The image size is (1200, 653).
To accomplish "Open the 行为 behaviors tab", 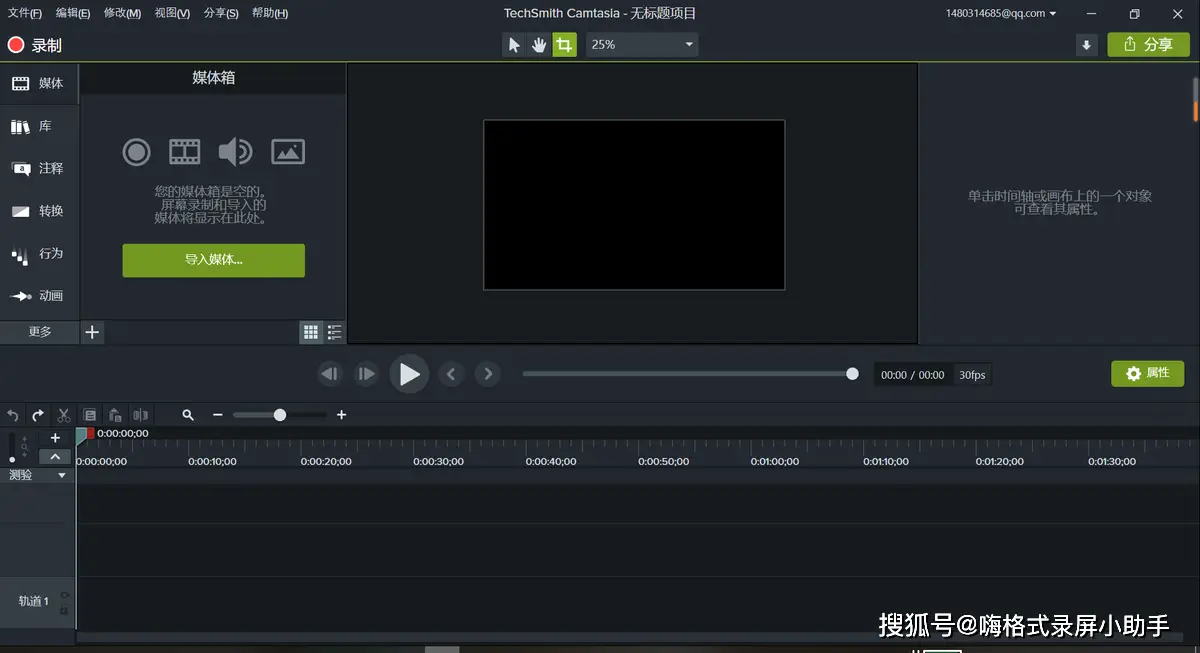I will [39, 254].
